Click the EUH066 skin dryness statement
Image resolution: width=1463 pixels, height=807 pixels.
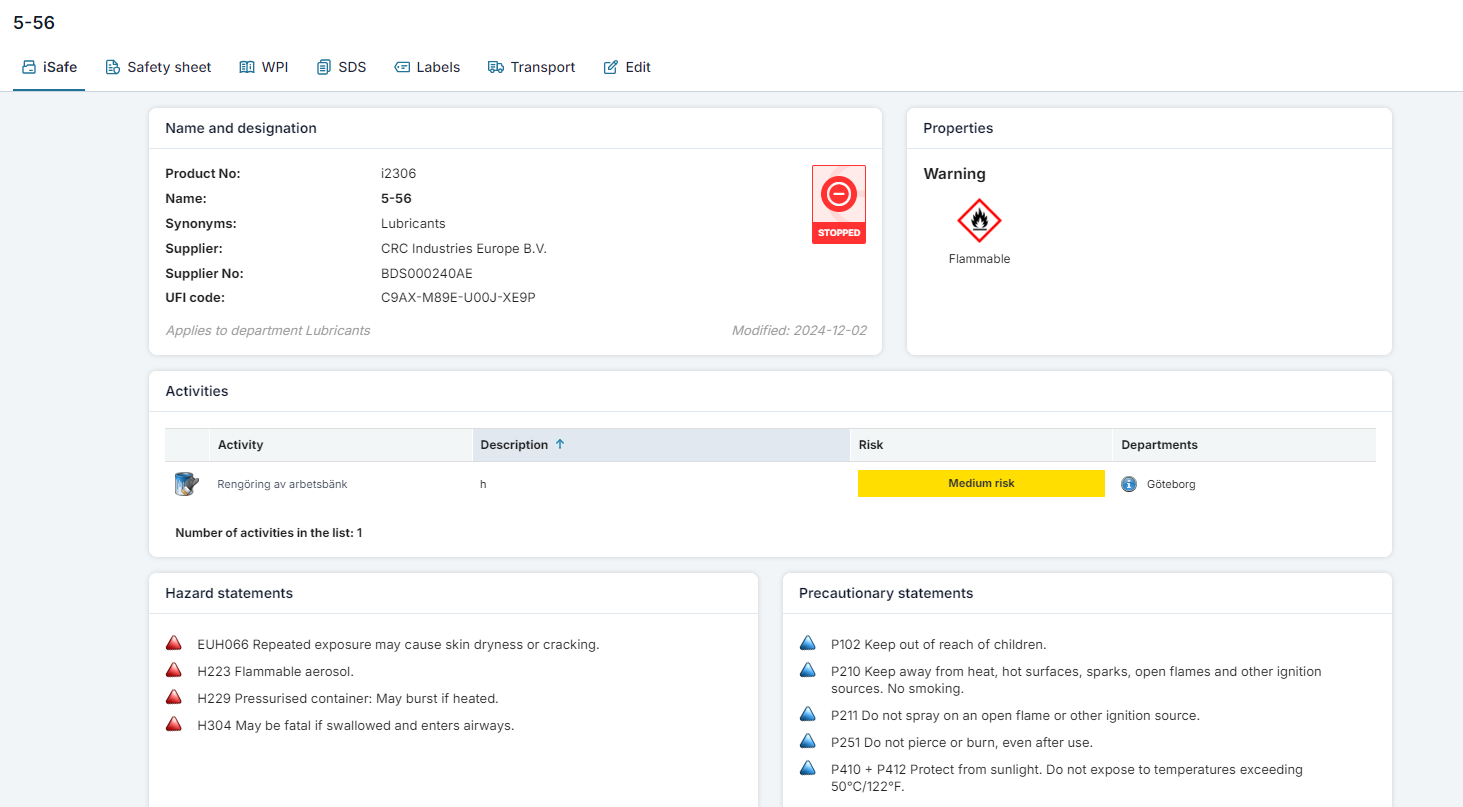tap(398, 644)
